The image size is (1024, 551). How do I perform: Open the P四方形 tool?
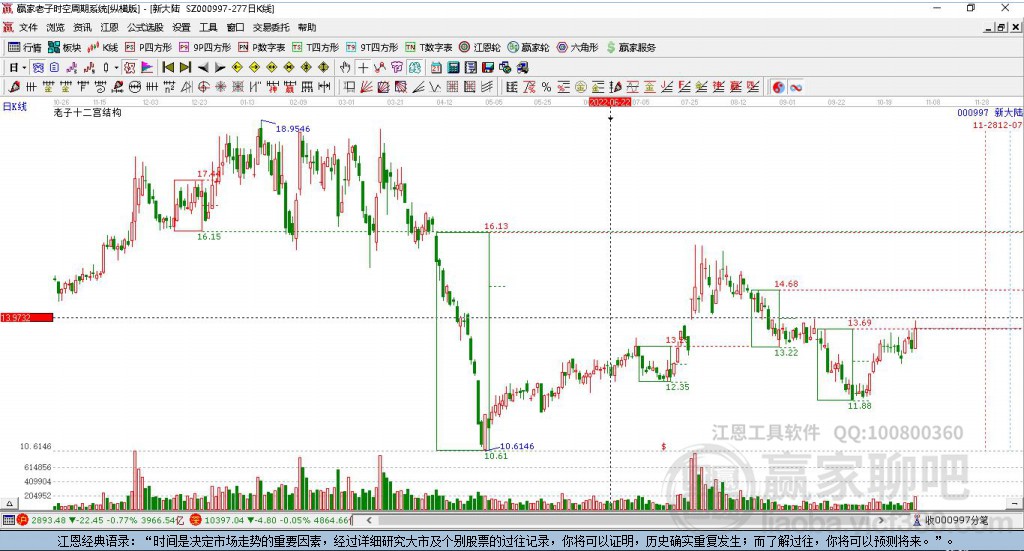coord(148,48)
